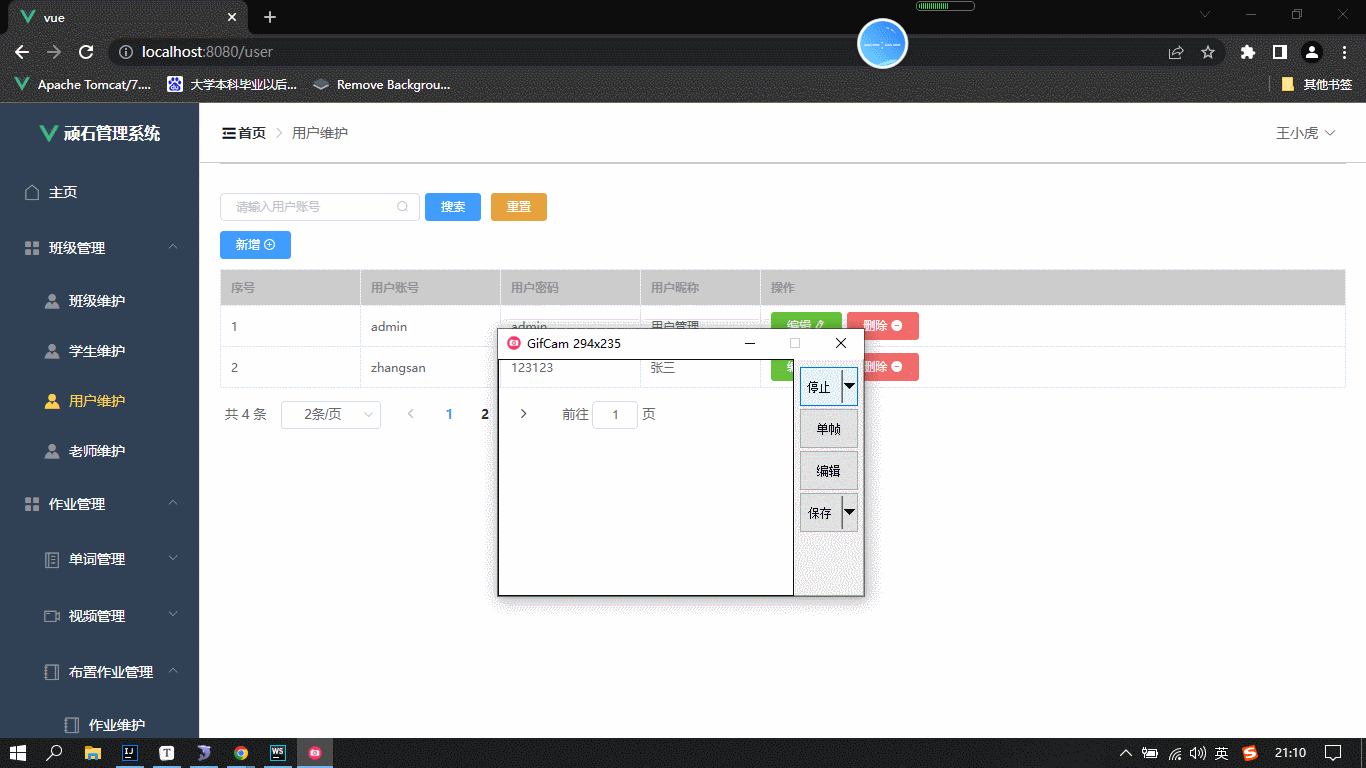Expand the 视频管理 submenu
The width and height of the screenshot is (1366, 768).
coord(100,616)
